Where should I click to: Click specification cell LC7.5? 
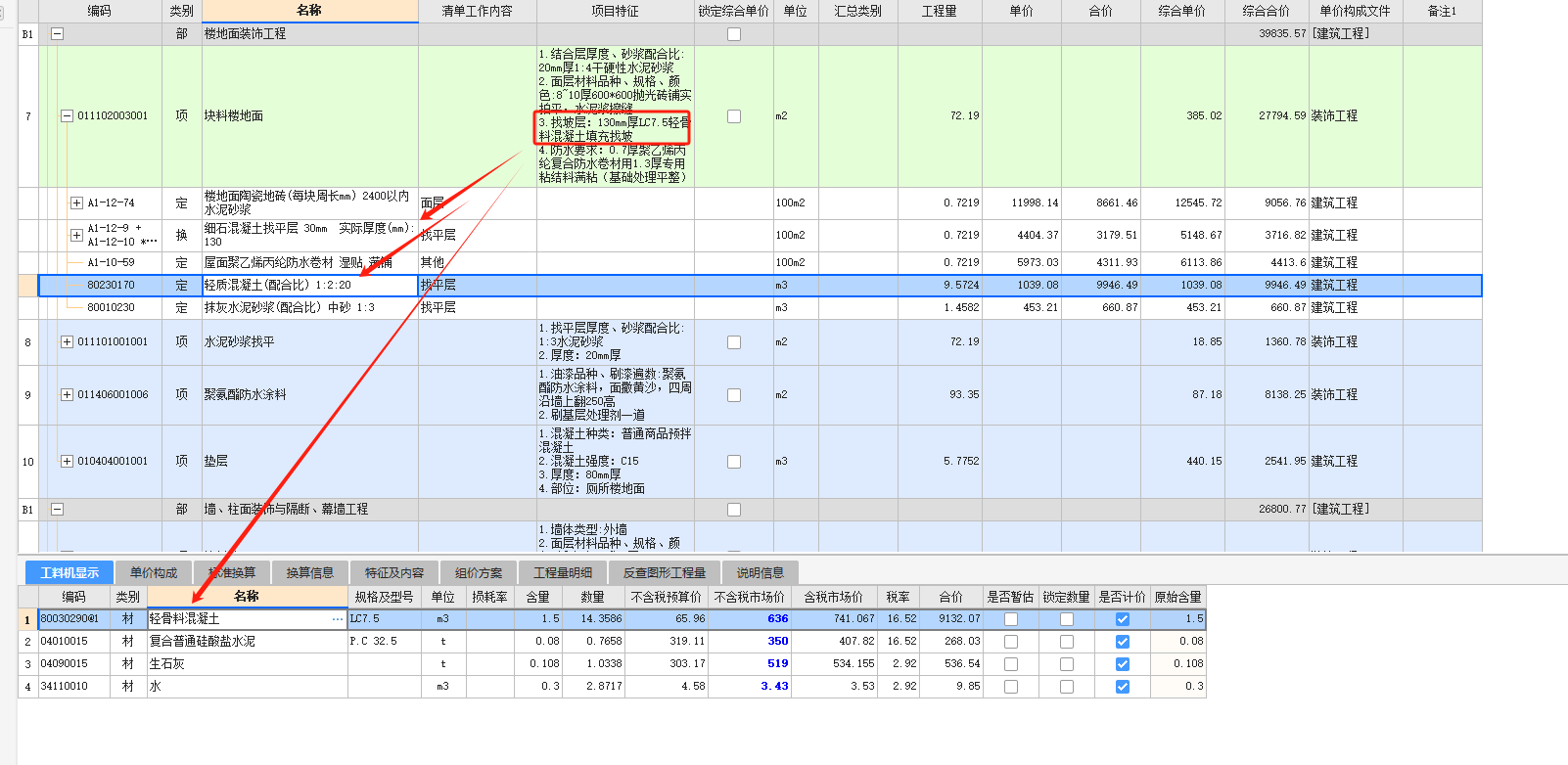pyautogui.click(x=385, y=619)
